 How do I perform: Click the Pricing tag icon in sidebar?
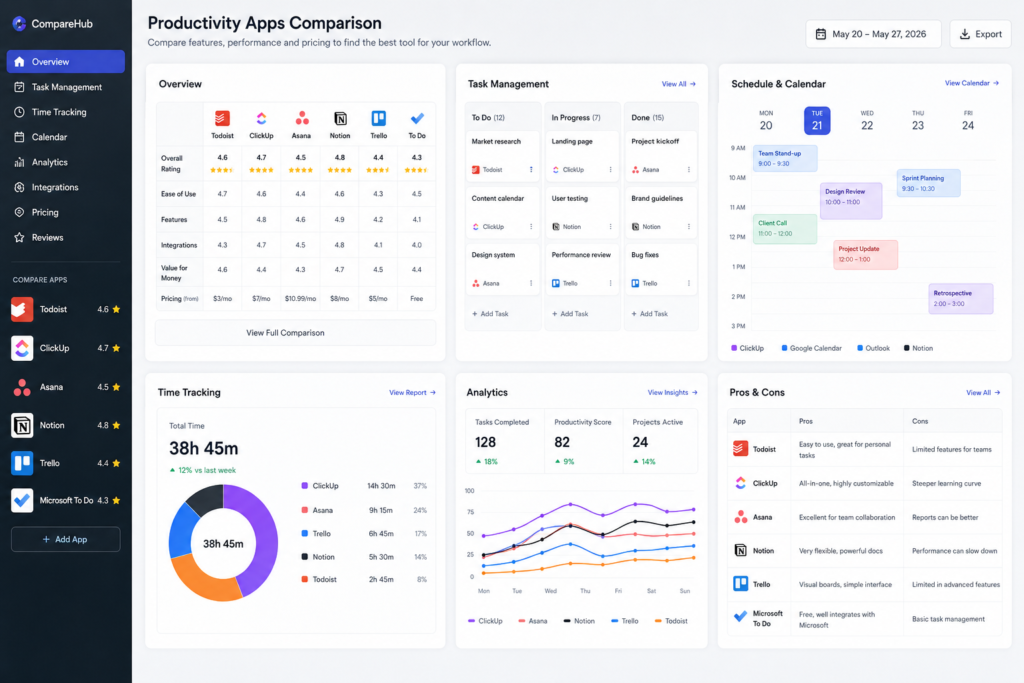(19, 212)
